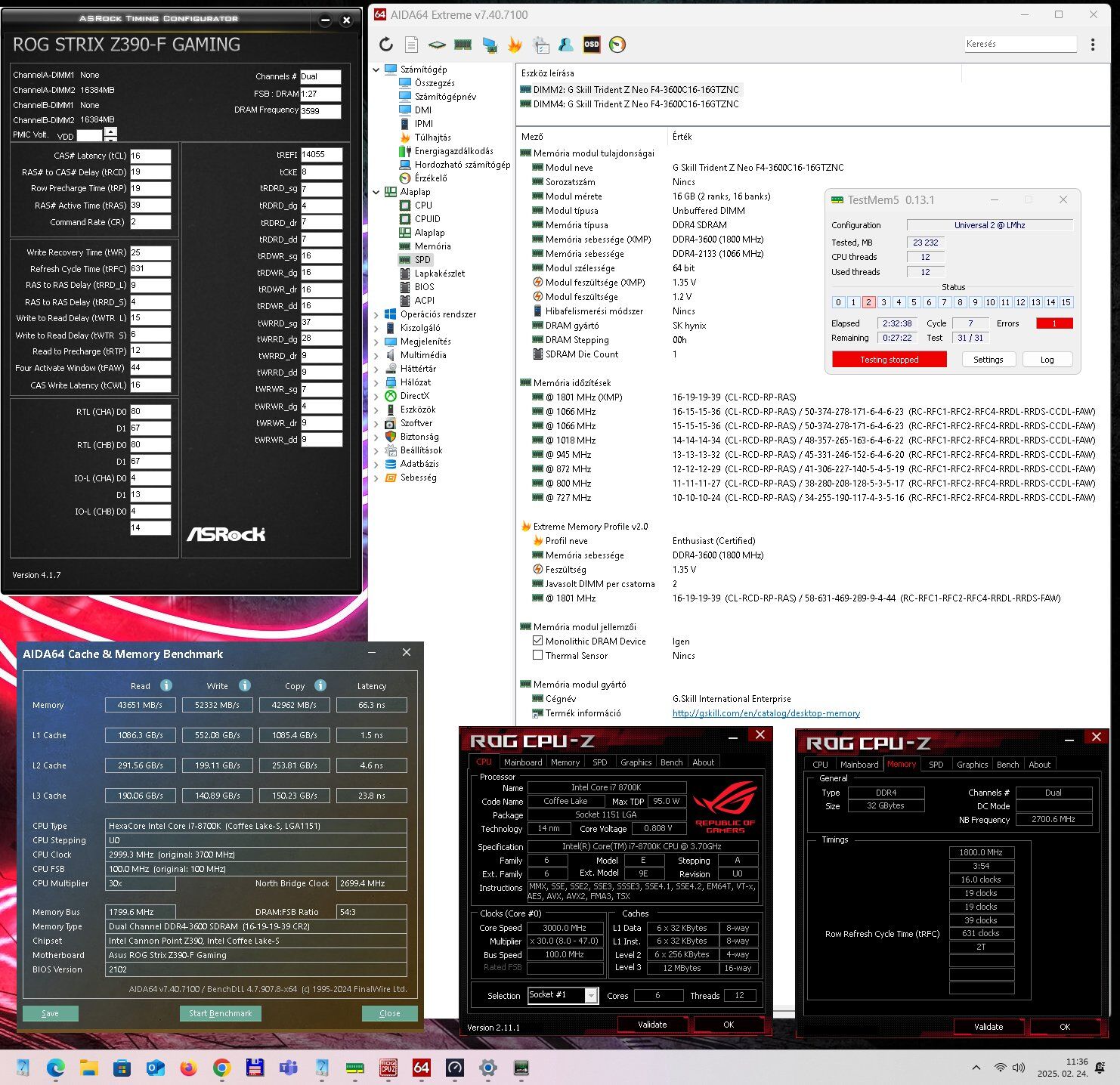
Task: Open Bench tab in left CPU-Z window
Action: pos(671,762)
